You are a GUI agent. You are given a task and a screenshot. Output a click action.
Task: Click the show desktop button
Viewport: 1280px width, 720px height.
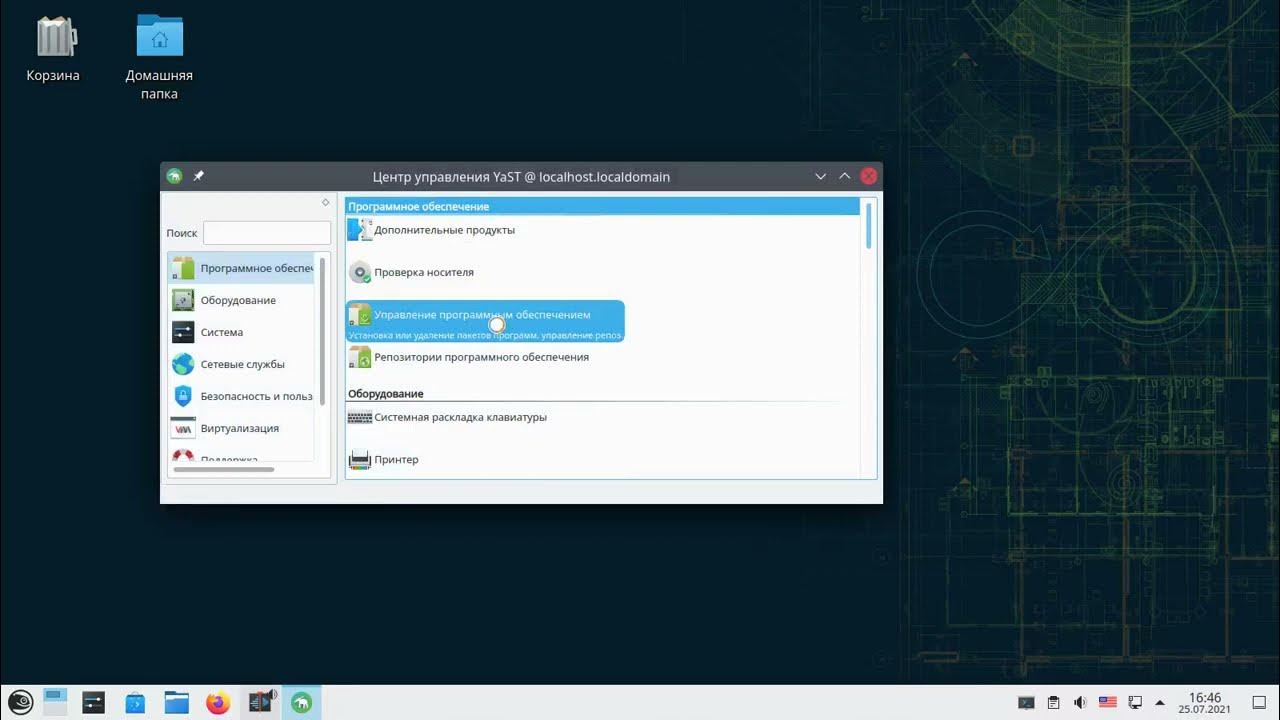pos(1260,702)
